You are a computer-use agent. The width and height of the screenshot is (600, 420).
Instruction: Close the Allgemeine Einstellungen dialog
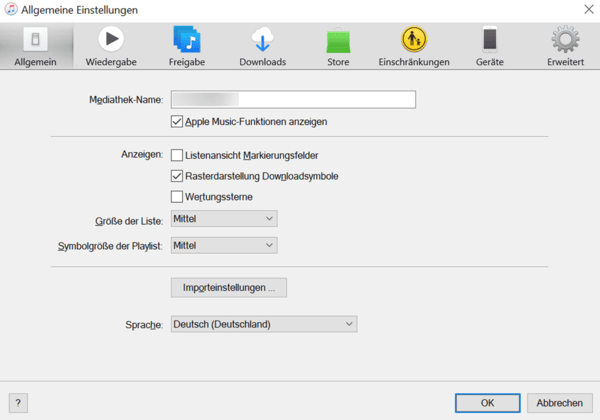tap(589, 9)
